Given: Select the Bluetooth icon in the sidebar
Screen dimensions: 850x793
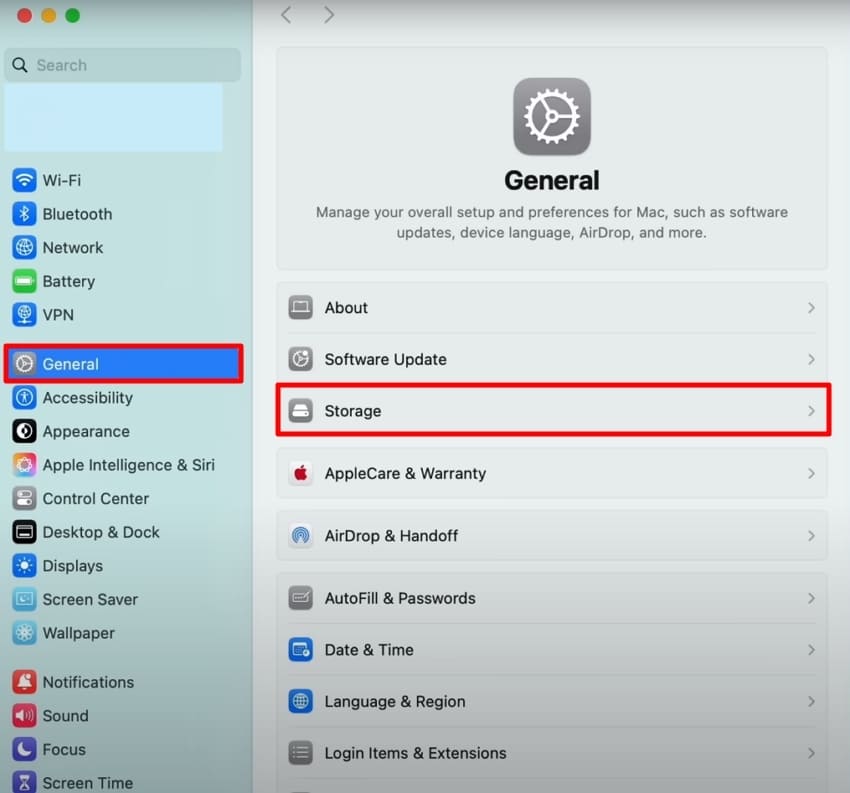Looking at the screenshot, I should 24,213.
